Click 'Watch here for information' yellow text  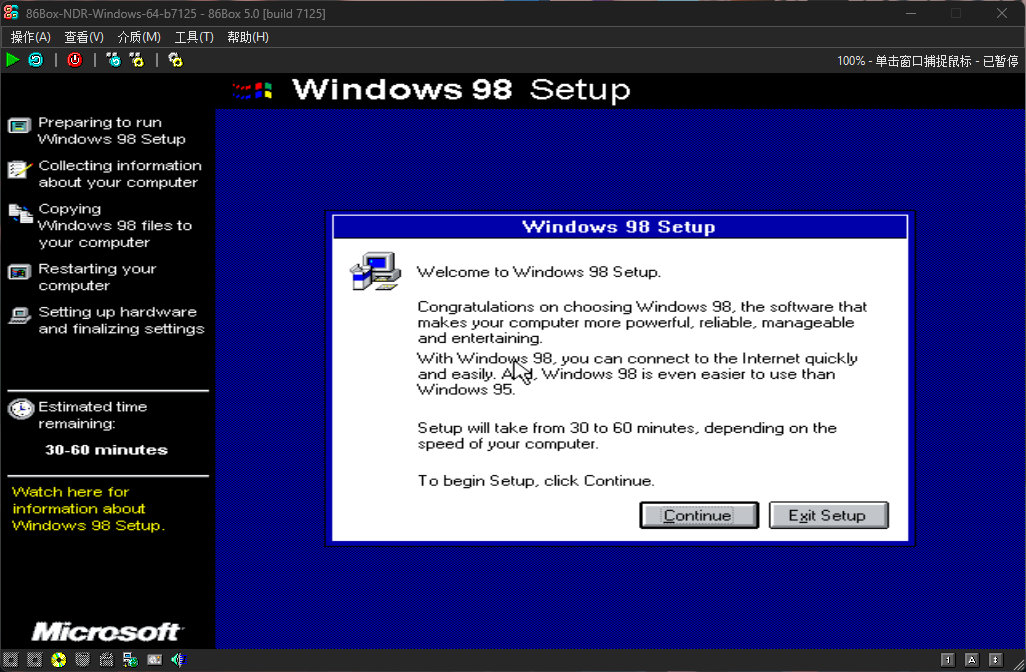pos(88,508)
